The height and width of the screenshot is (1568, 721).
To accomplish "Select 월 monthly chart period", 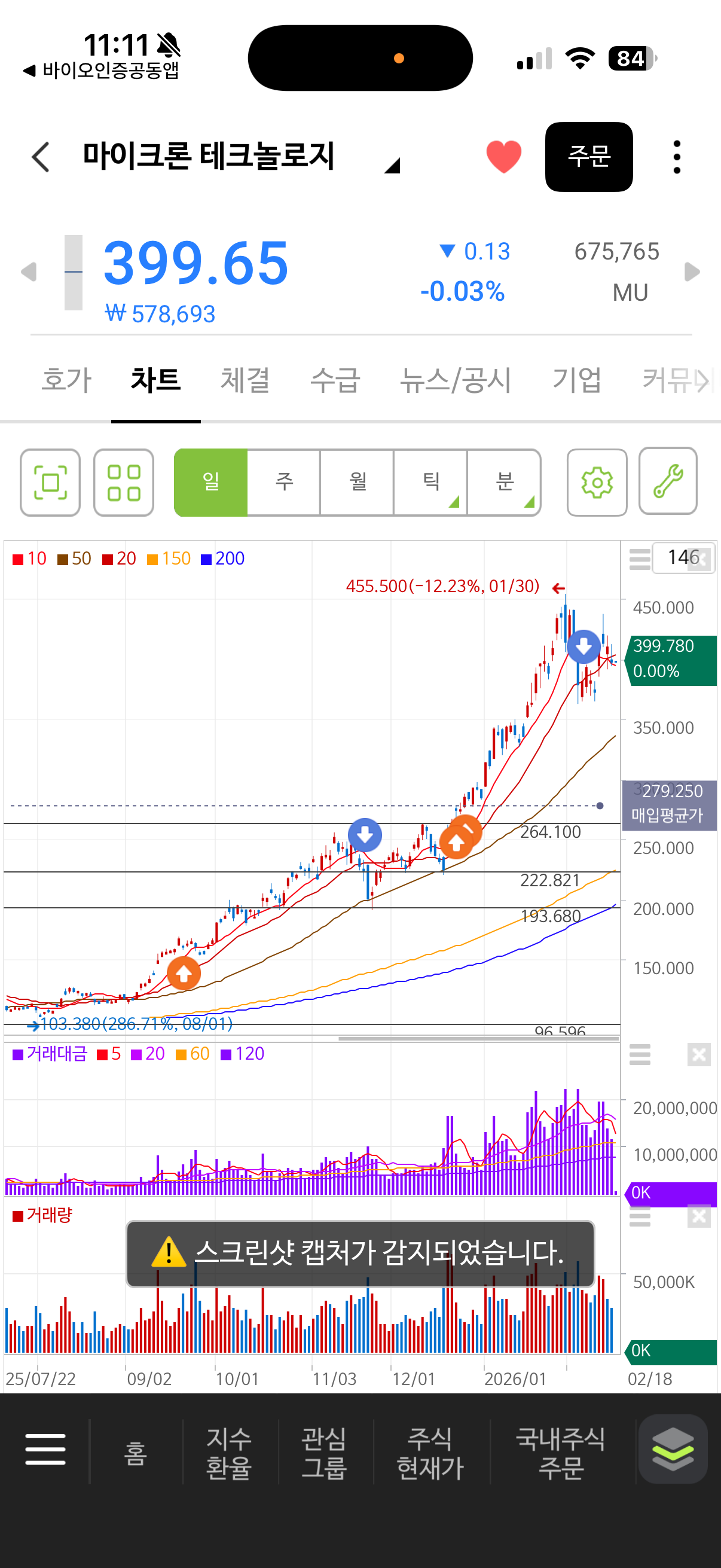I will [358, 483].
